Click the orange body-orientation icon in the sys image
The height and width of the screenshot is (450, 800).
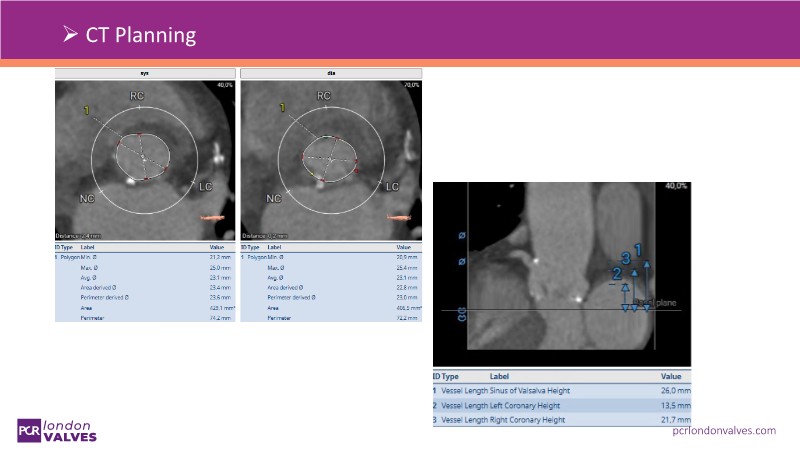pyautogui.click(x=213, y=217)
